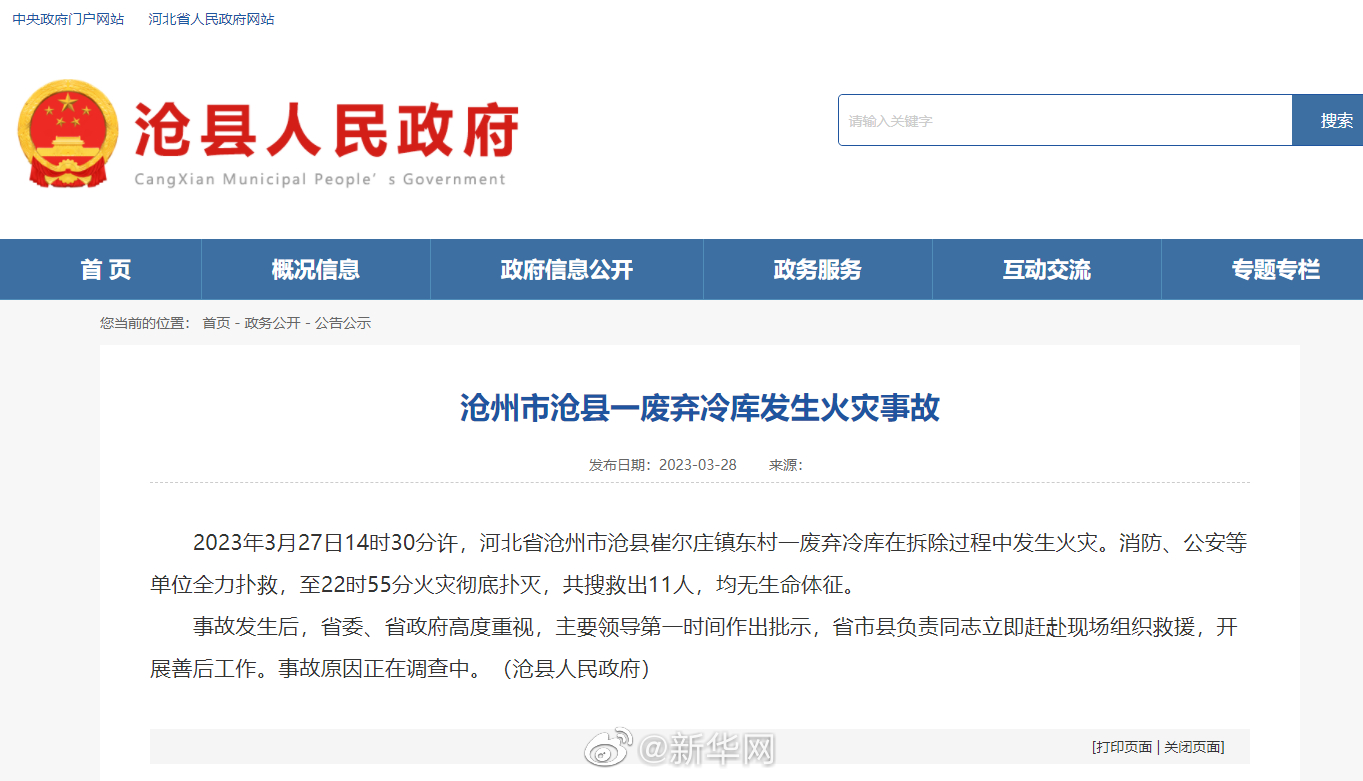Select the 概况信息 navigation tab
This screenshot has width=1363, height=781.
(x=314, y=269)
